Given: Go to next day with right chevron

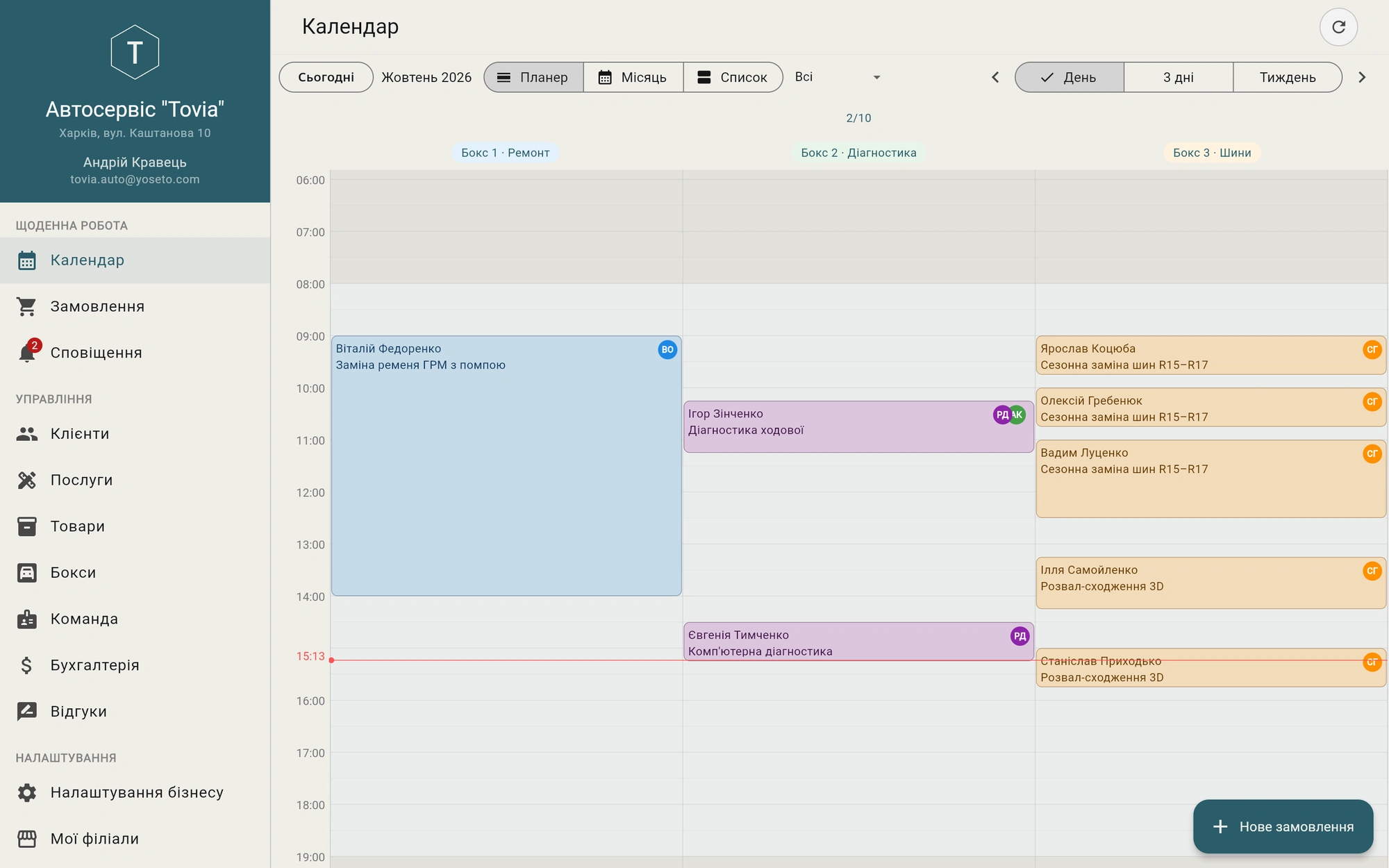Looking at the screenshot, I should pos(1362,77).
